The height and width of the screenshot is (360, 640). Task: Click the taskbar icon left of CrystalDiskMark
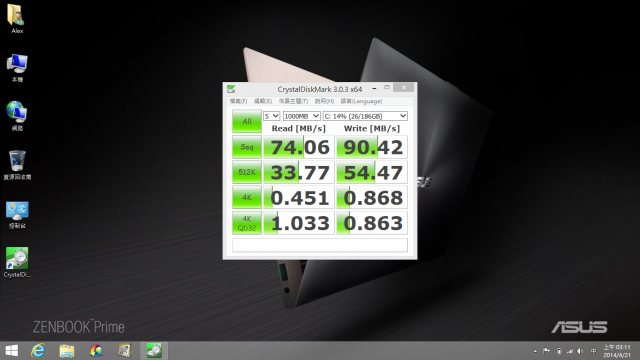(x=125, y=351)
